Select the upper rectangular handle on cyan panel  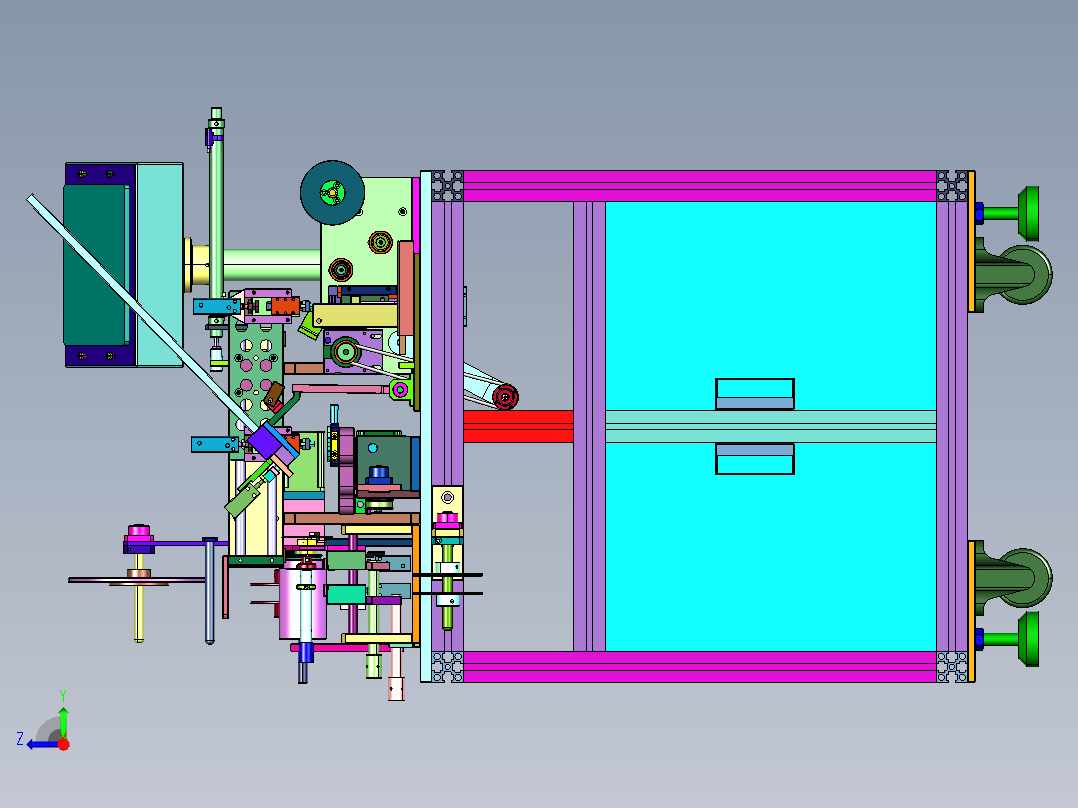click(755, 394)
